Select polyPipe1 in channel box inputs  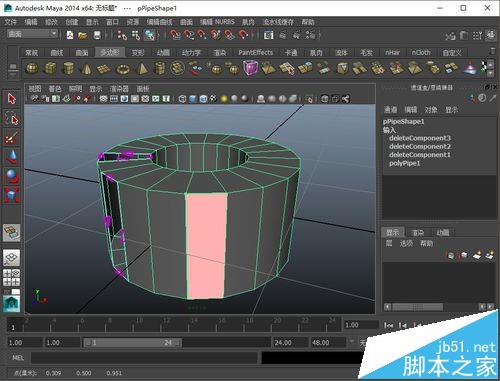tap(405, 163)
